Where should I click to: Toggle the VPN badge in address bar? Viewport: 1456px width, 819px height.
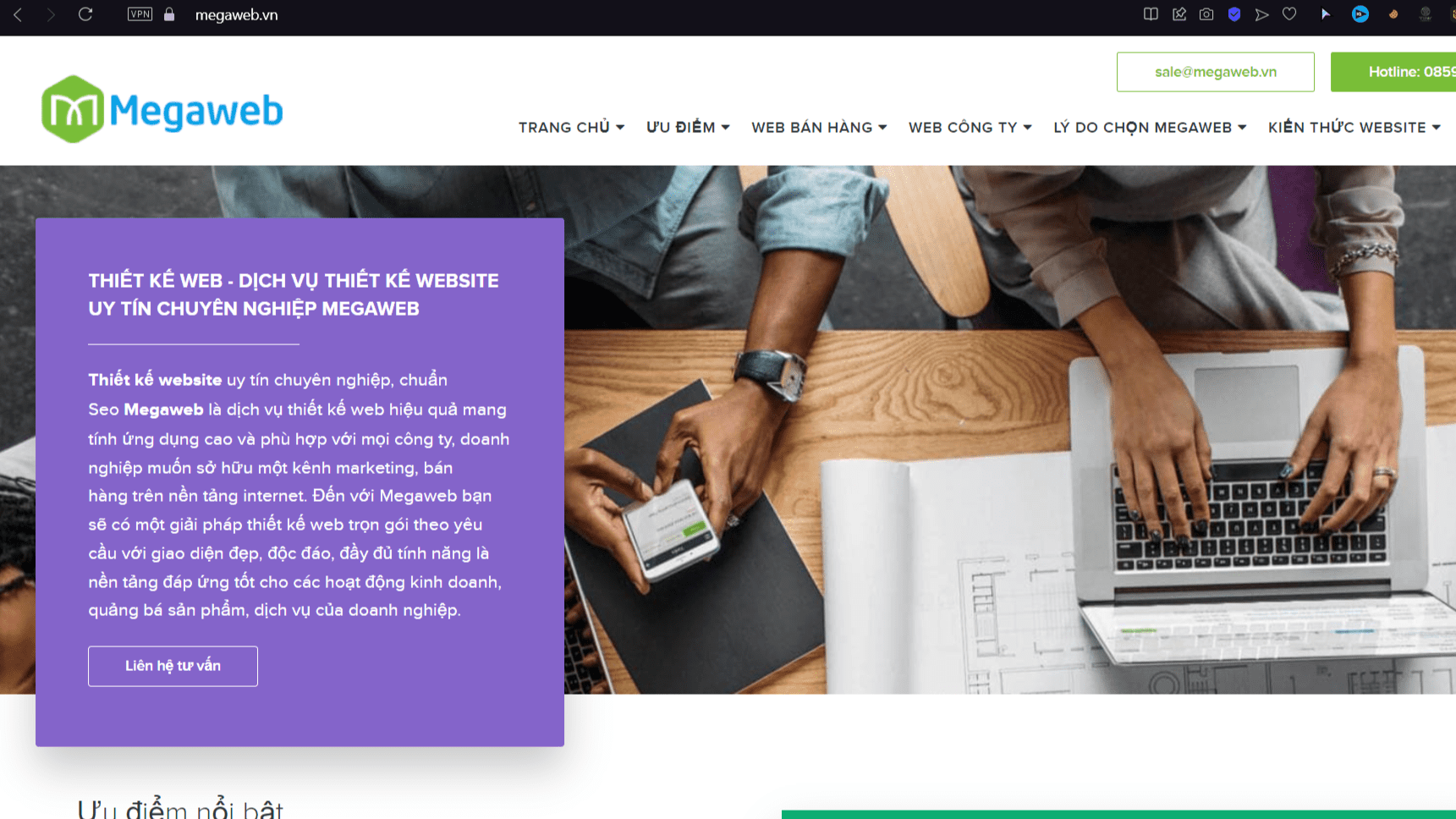pos(140,14)
